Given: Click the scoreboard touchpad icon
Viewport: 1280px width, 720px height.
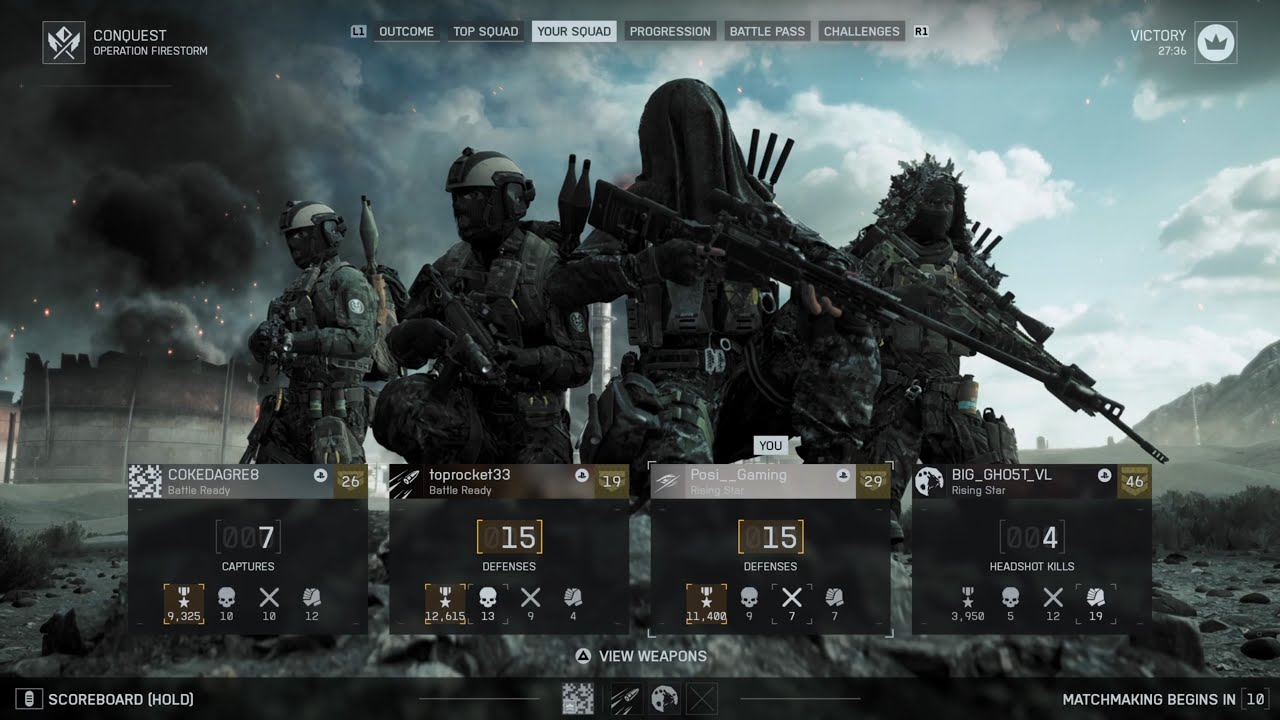Looking at the screenshot, I should coord(28,699).
